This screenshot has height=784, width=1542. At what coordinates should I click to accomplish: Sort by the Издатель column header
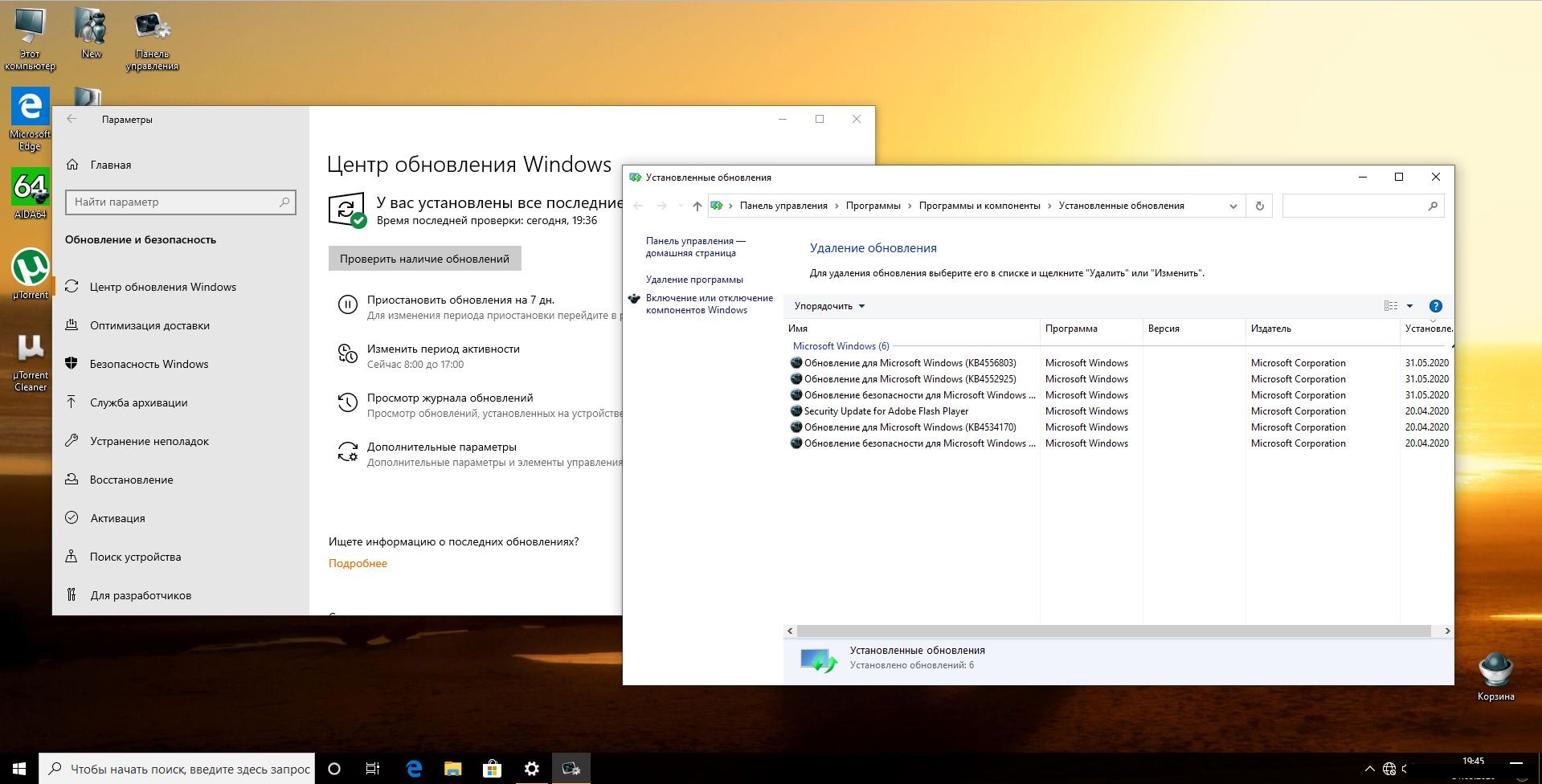click(1323, 329)
